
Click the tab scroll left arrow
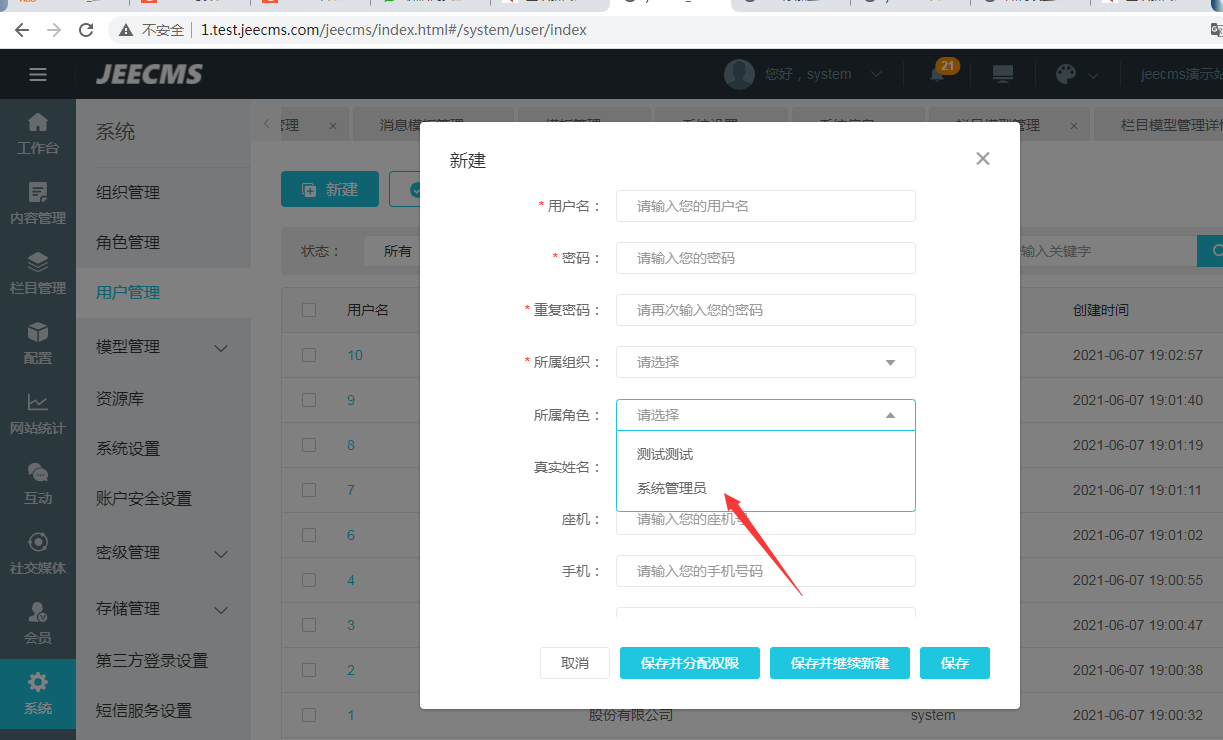tap(267, 124)
